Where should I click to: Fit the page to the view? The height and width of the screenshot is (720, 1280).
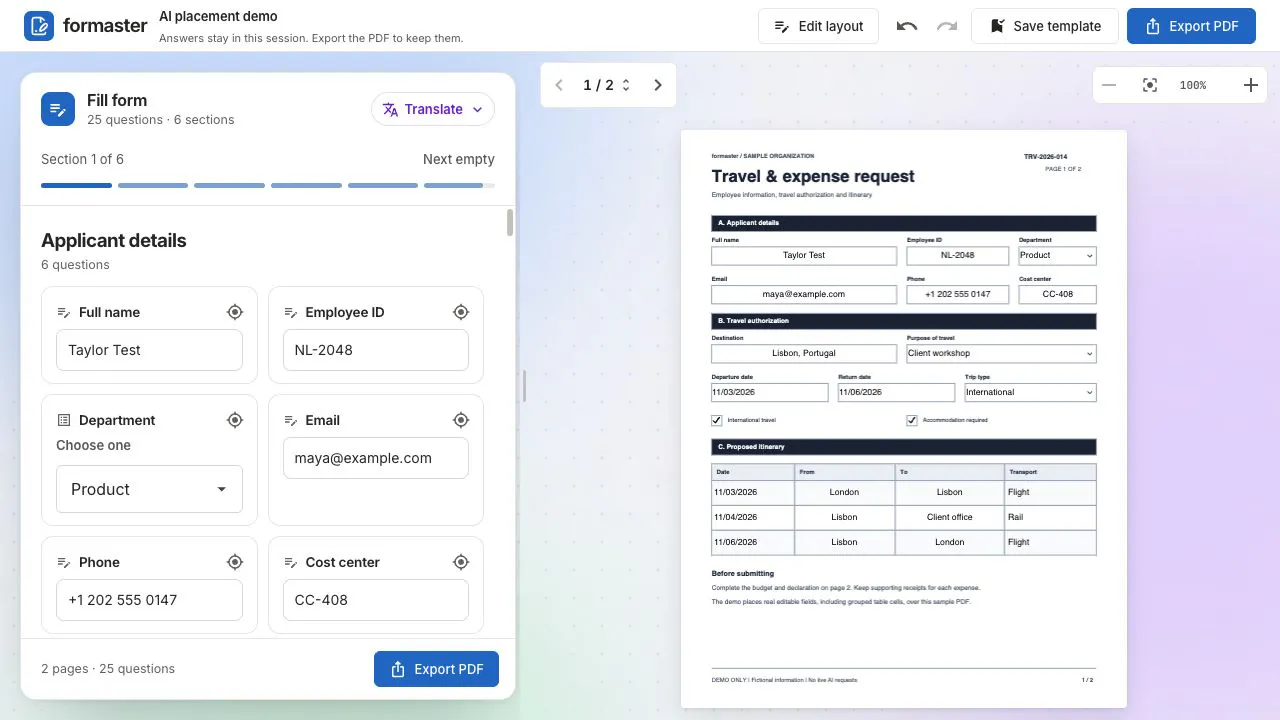click(x=1150, y=85)
